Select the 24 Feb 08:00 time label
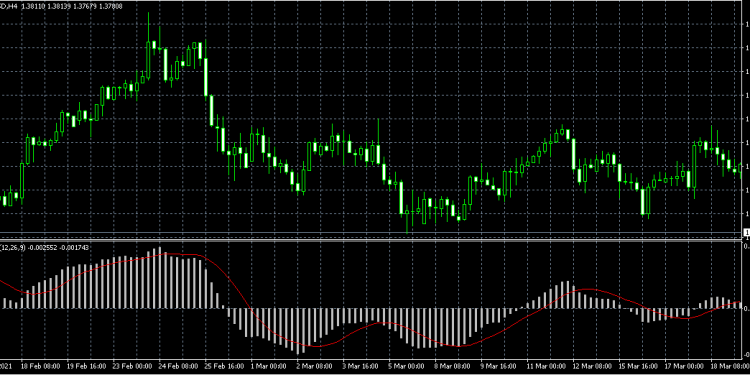The image size is (750, 375). tap(178, 366)
